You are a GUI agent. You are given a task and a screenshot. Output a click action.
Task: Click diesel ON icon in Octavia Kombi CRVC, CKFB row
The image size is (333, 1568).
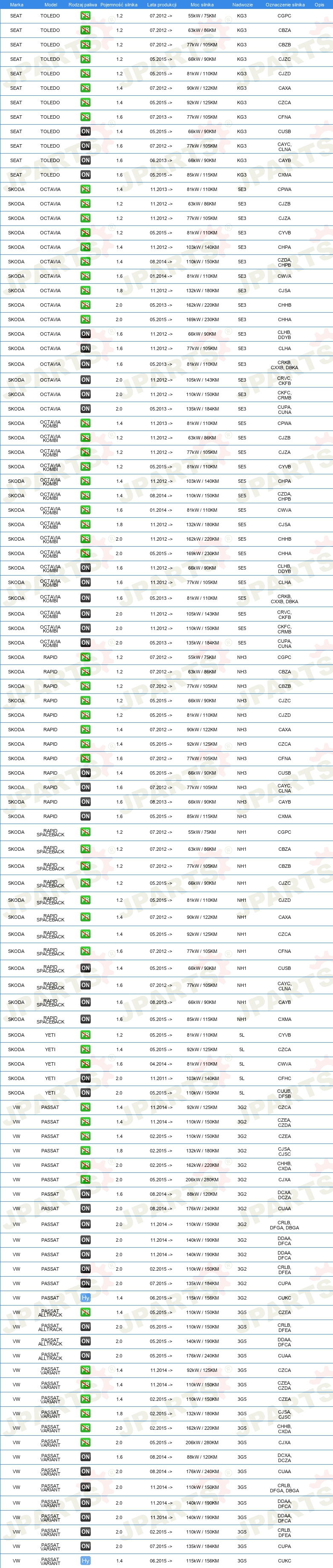click(85, 614)
